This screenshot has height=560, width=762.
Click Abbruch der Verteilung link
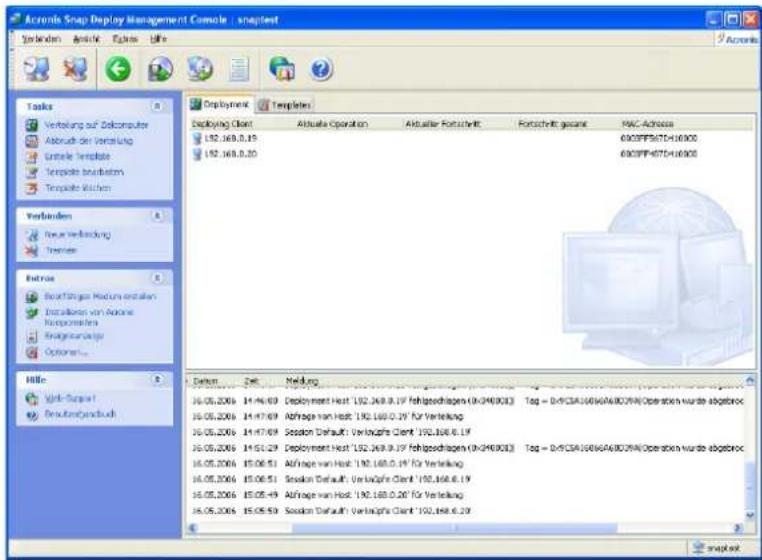tap(88, 141)
